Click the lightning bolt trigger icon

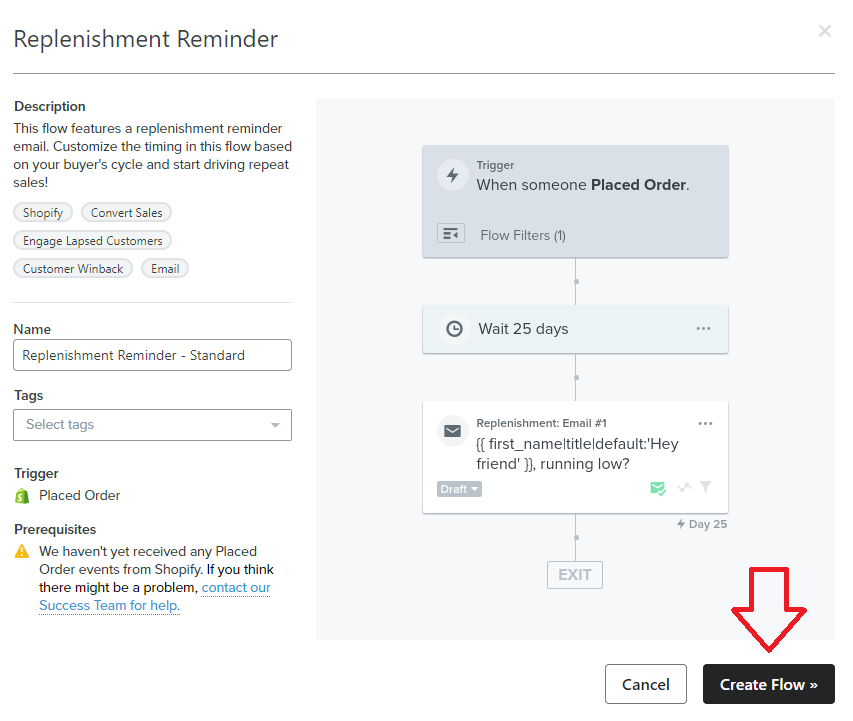pos(453,175)
